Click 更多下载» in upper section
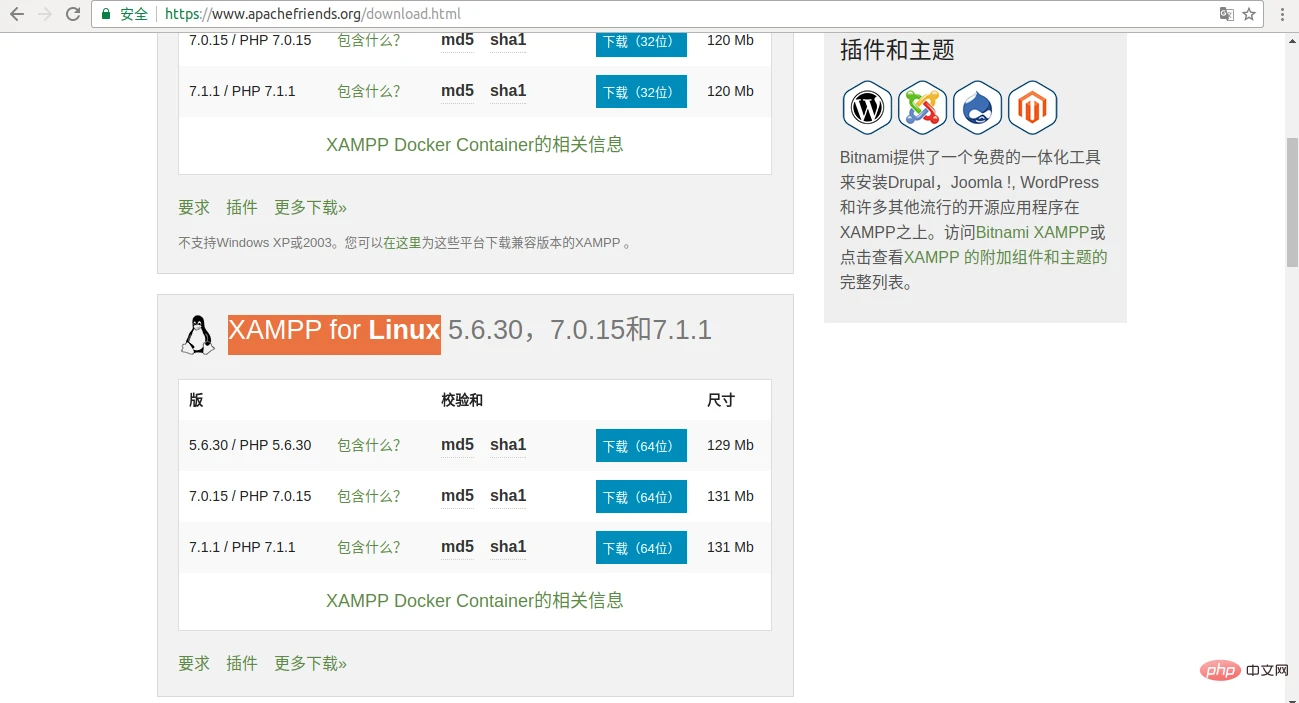The image size is (1299, 703). pyautogui.click(x=310, y=208)
